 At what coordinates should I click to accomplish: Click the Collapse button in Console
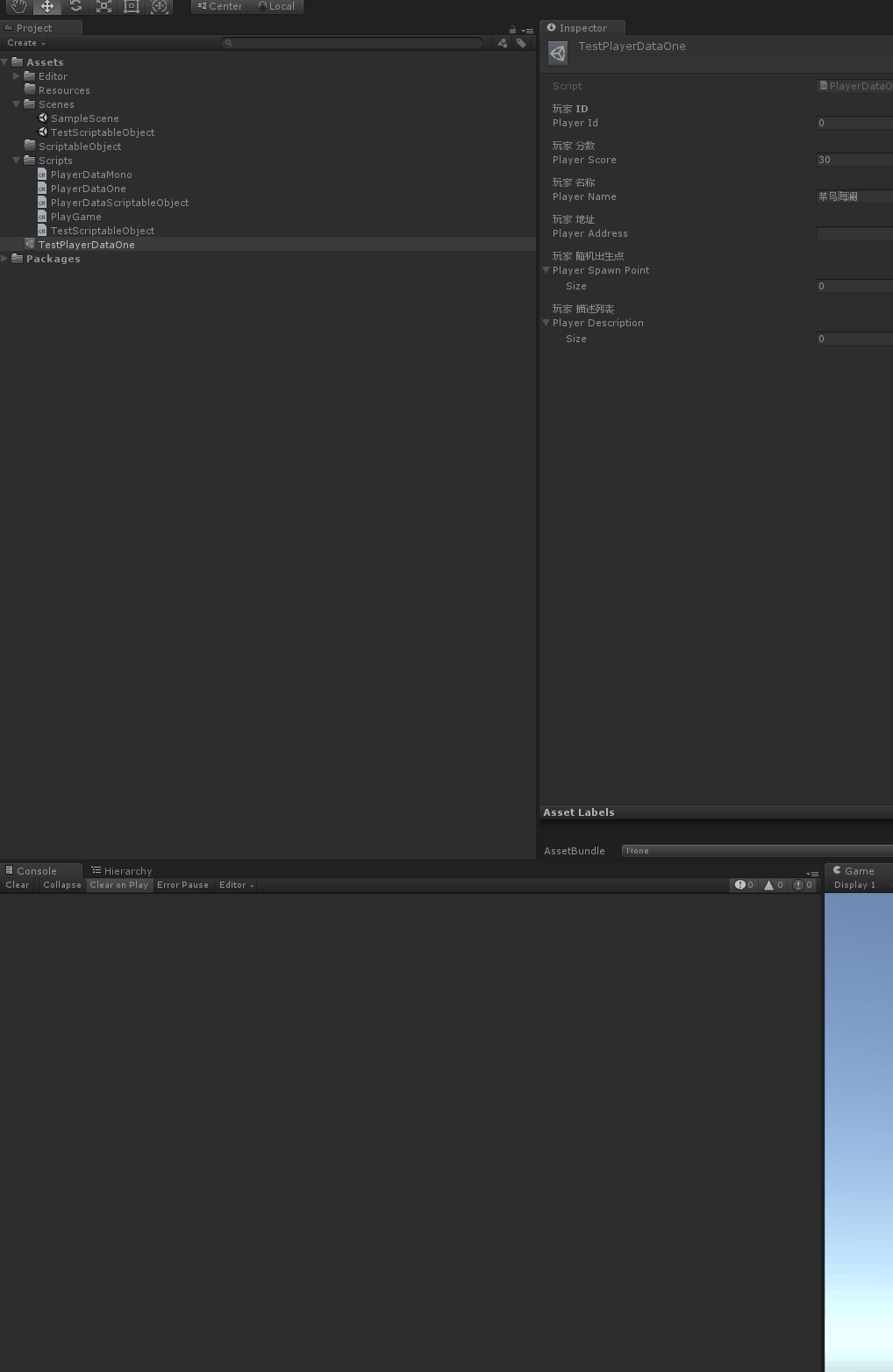pyautogui.click(x=61, y=884)
